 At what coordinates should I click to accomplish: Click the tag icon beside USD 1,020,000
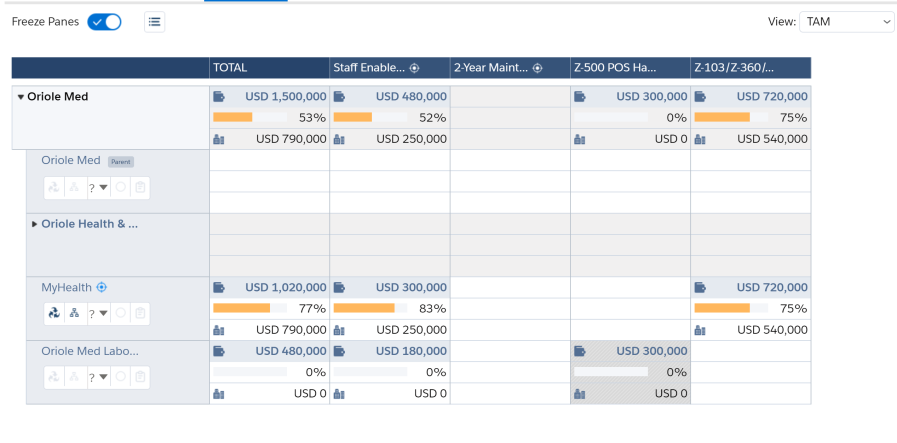pyautogui.click(x=219, y=287)
